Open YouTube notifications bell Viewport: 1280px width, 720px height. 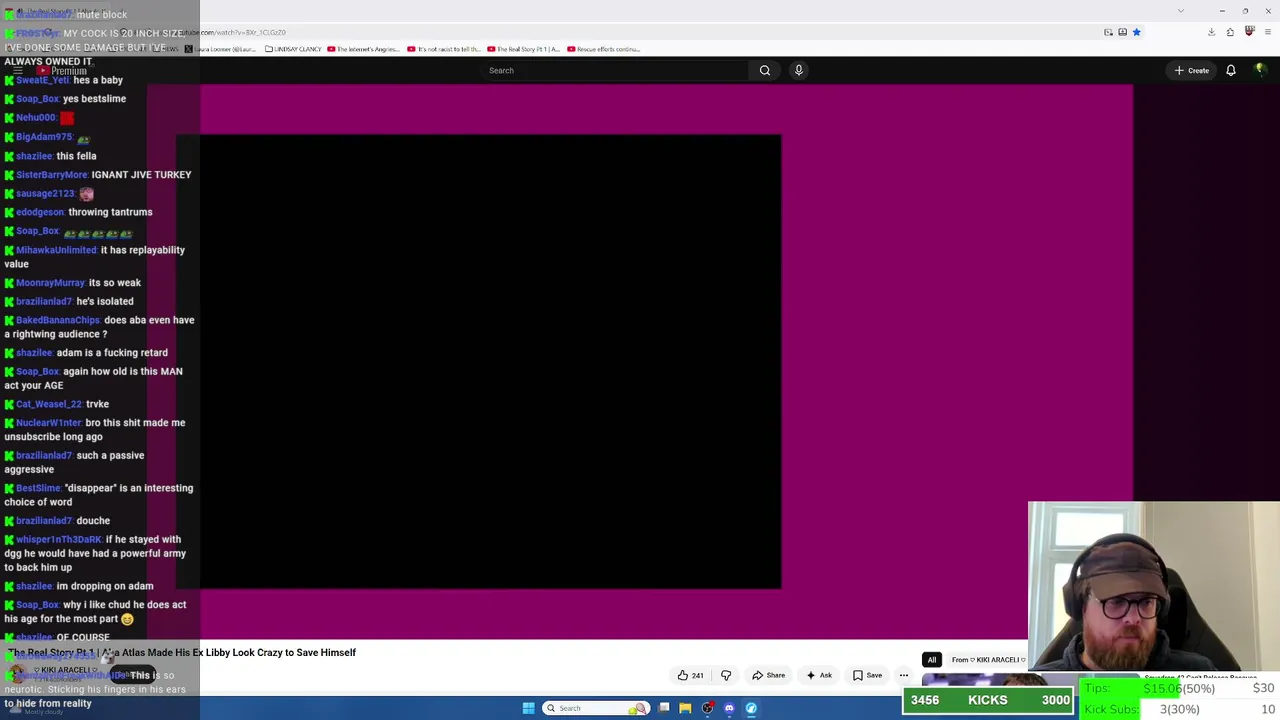click(1231, 70)
